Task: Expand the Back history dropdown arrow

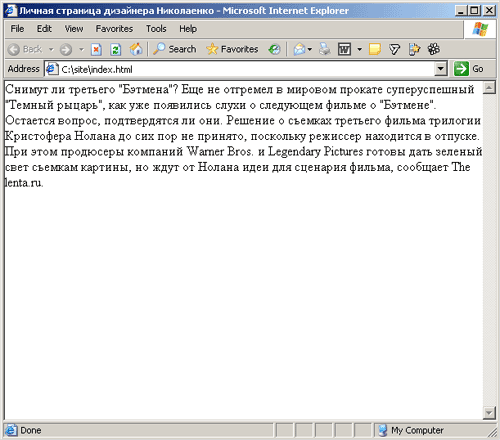Action: 51,49
